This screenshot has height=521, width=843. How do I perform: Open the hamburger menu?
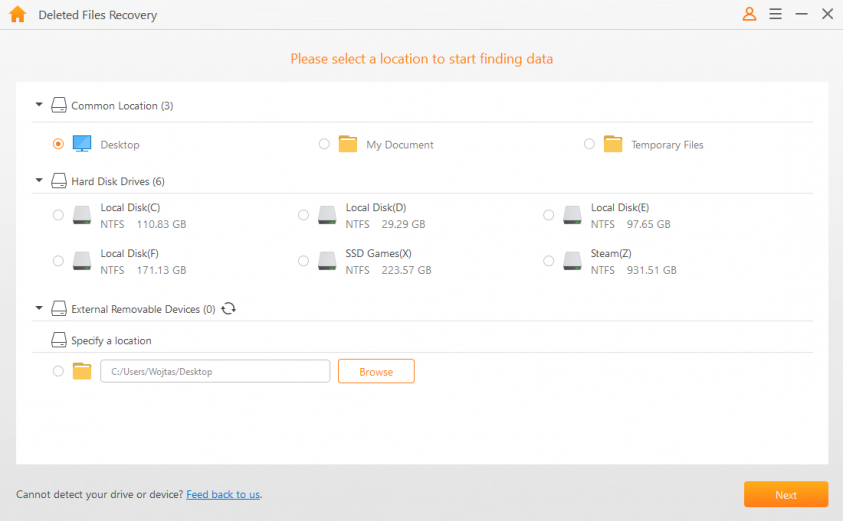coord(776,14)
